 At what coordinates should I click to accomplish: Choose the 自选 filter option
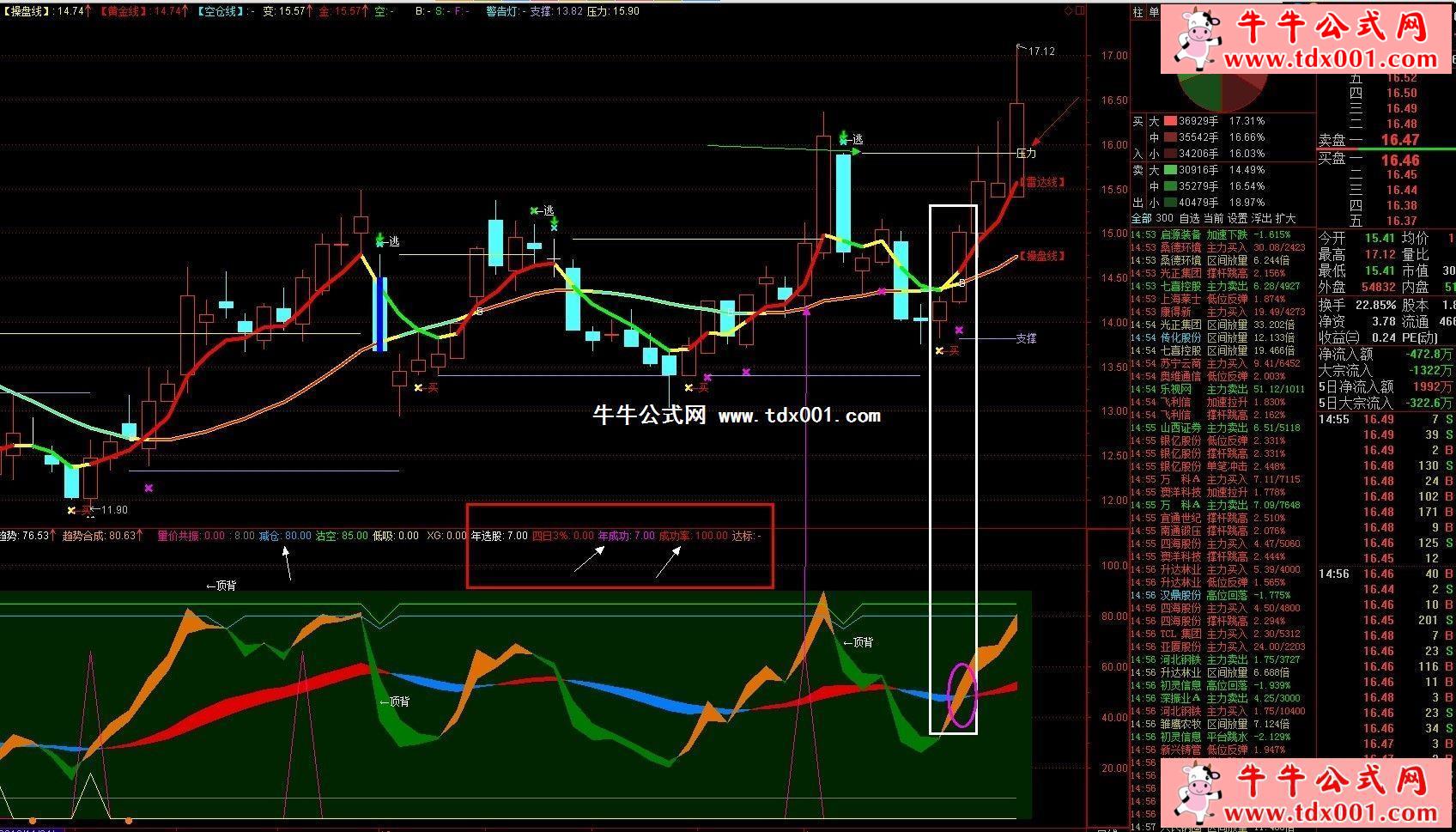tap(1188, 219)
